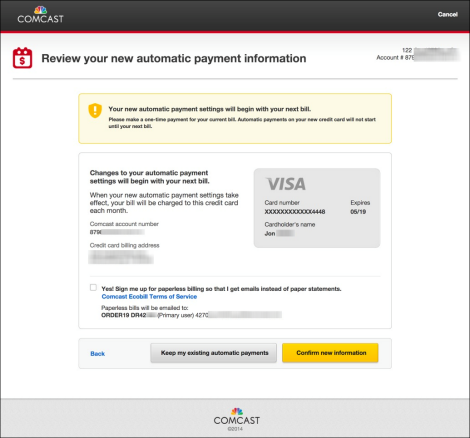Click the Credit card billing address label

click(x=124, y=245)
